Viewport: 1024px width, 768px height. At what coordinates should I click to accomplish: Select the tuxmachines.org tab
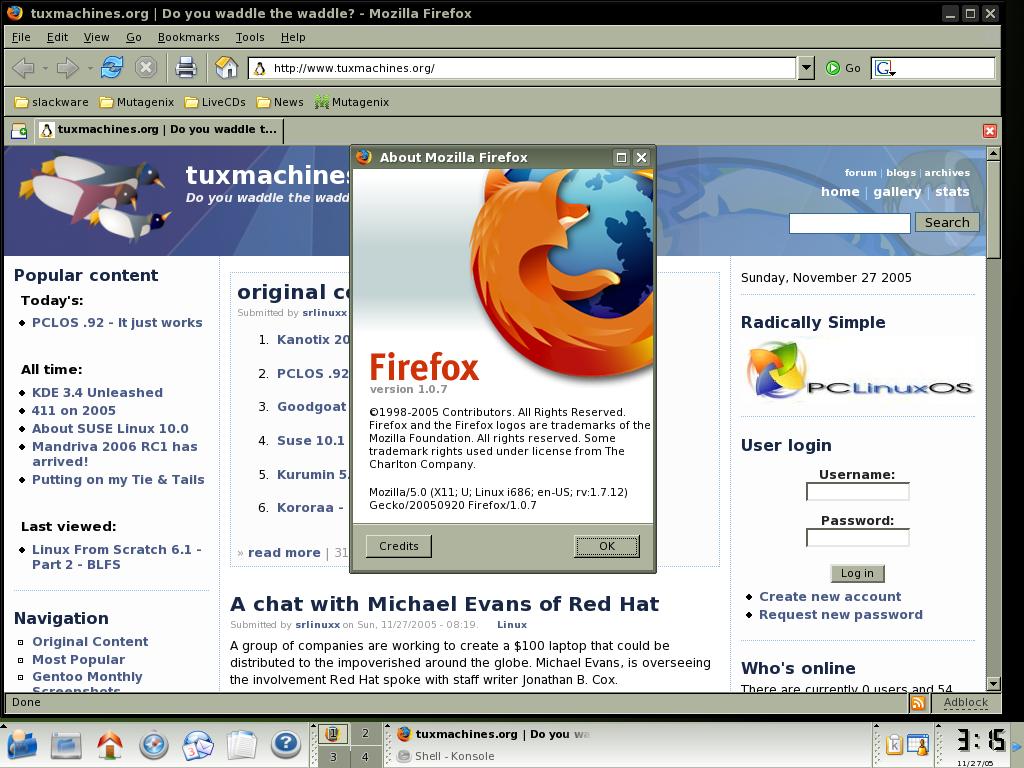[159, 129]
